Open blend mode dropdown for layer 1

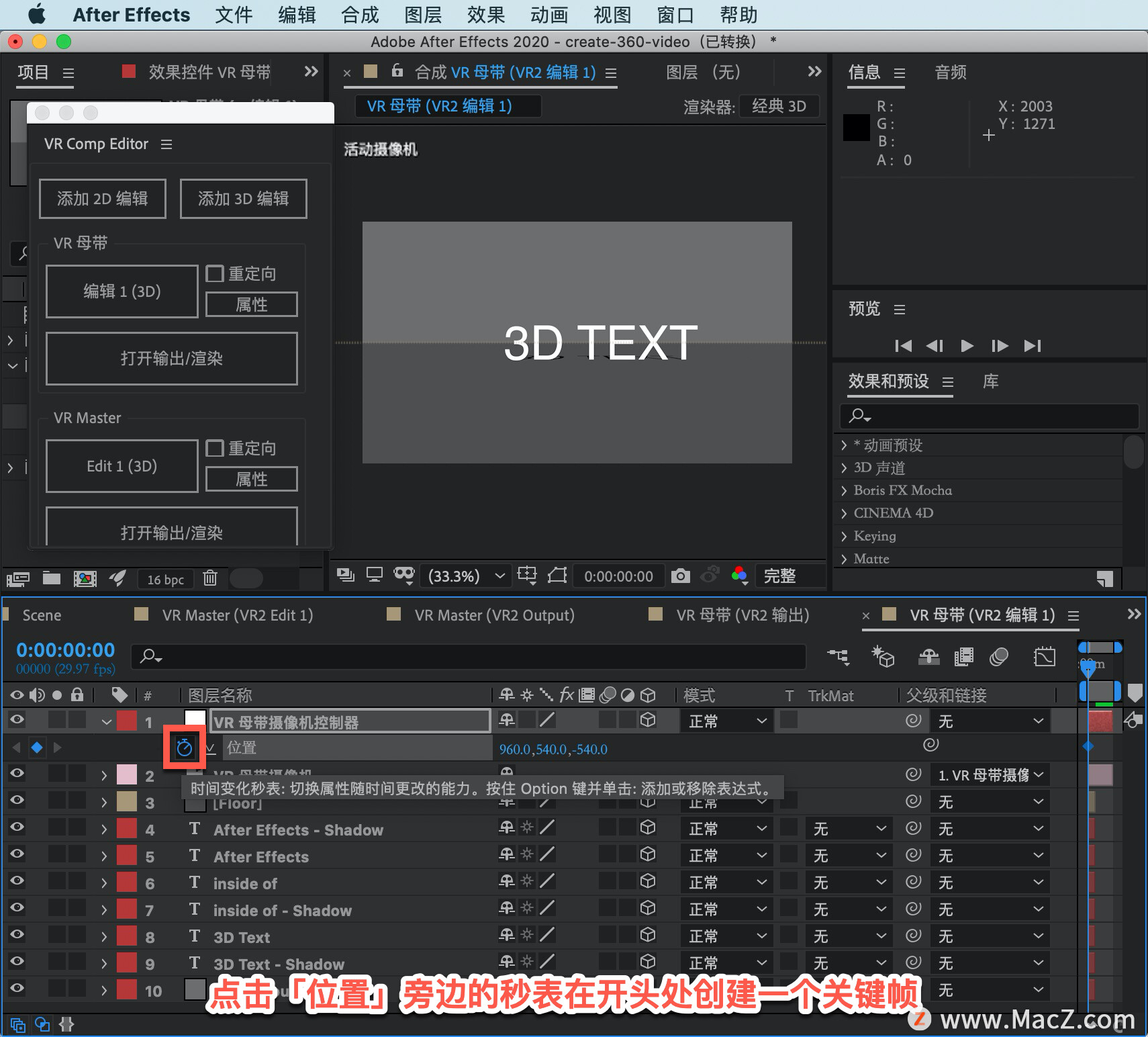[727, 721]
